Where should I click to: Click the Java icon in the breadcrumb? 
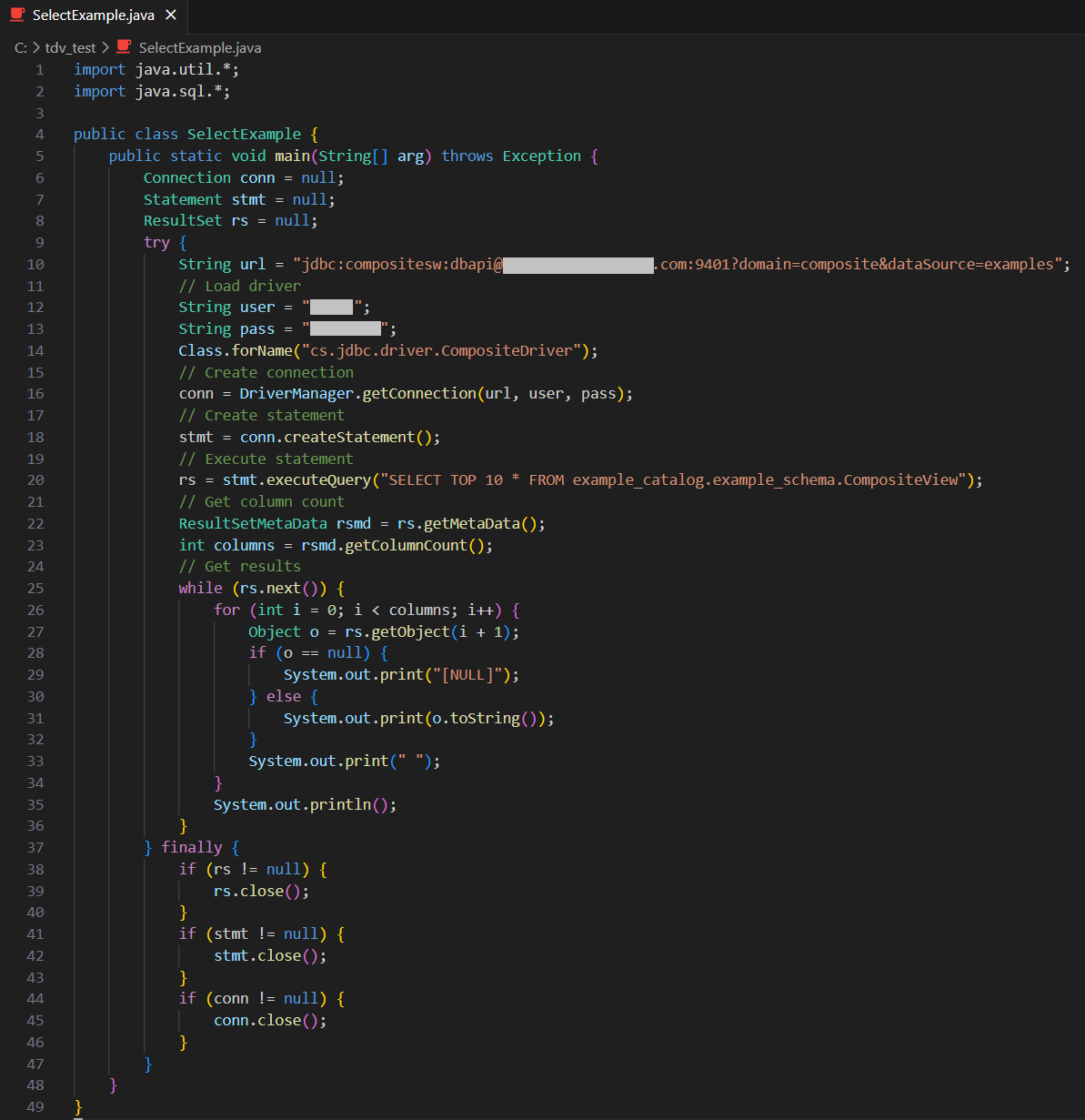[x=124, y=47]
